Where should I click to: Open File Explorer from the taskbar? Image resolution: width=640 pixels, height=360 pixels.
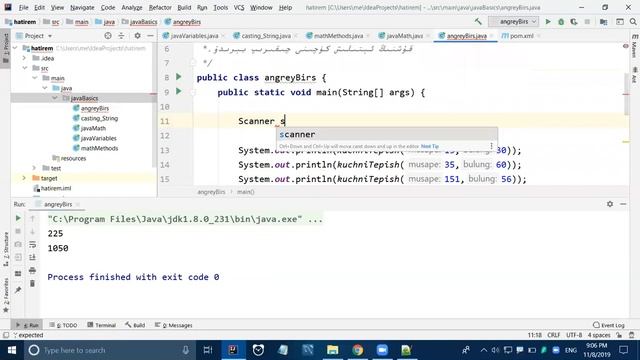coord(333,350)
